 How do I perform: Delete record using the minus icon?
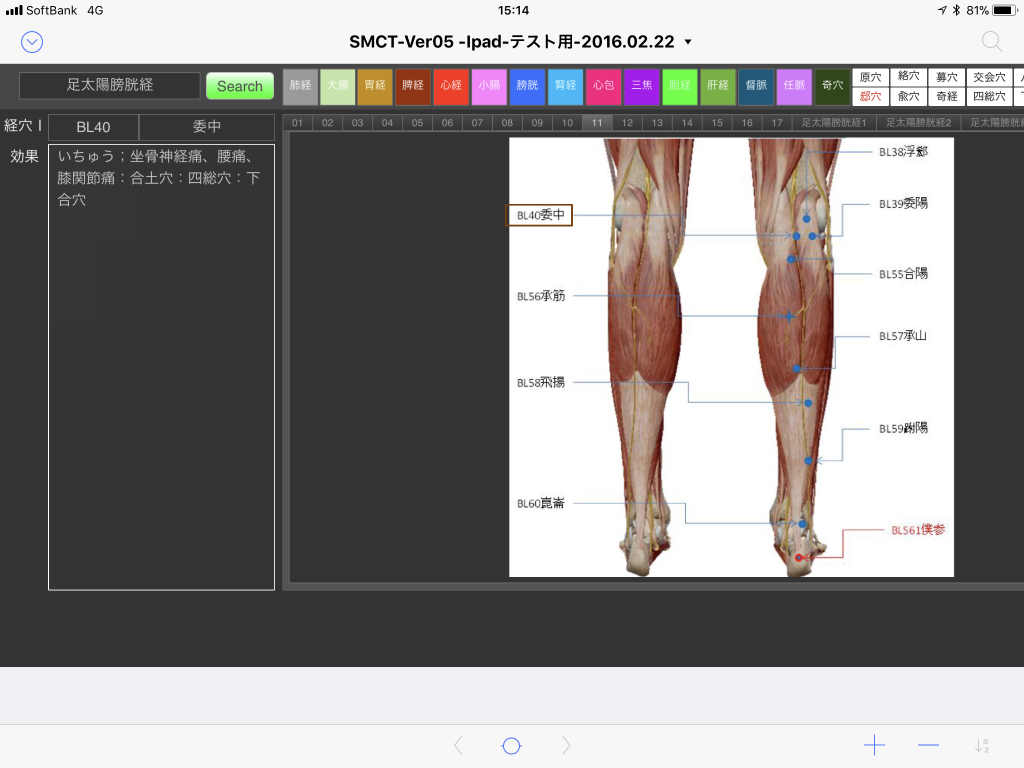coord(928,745)
